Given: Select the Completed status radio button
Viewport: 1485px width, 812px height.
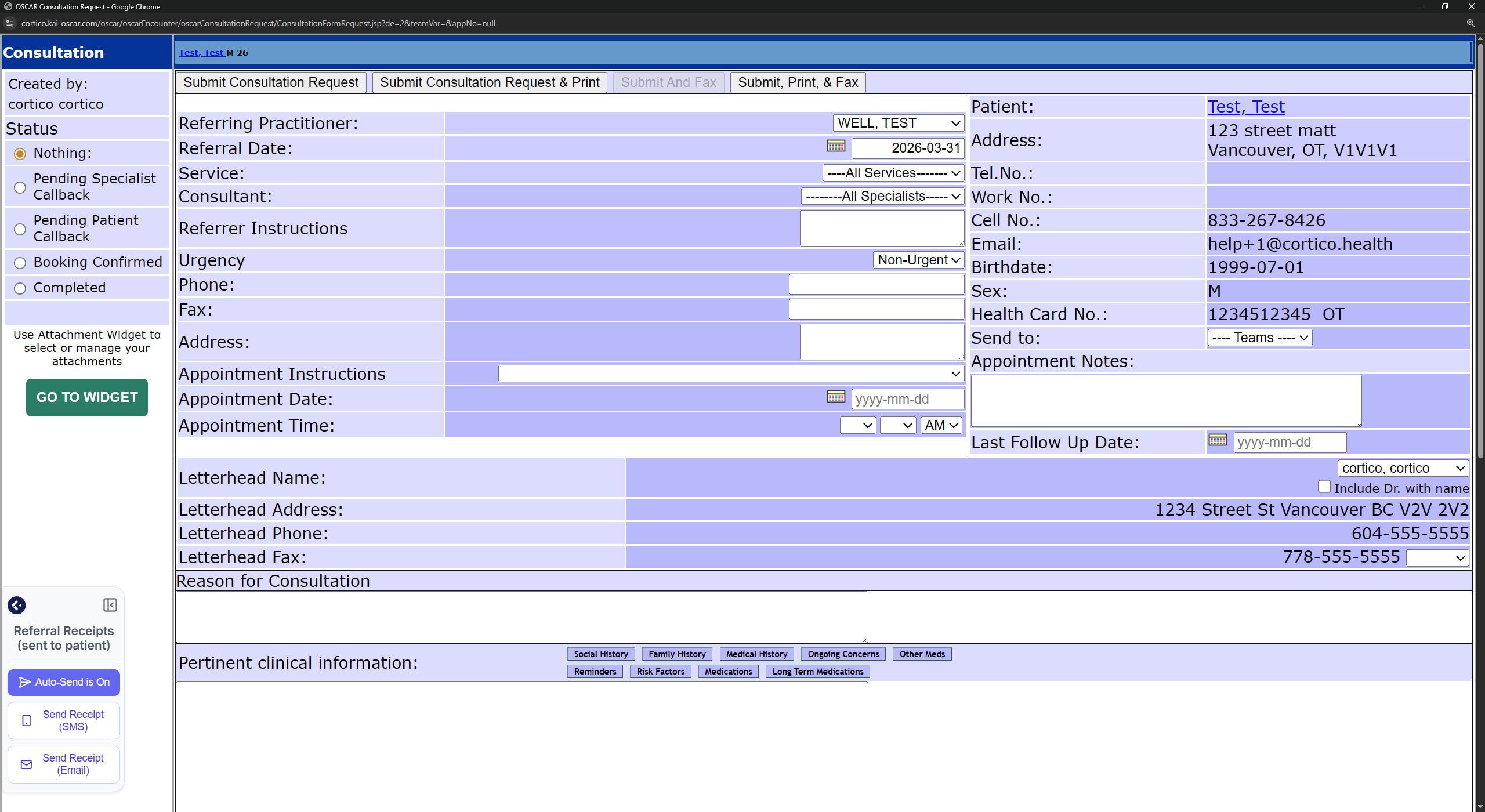Looking at the screenshot, I should (x=20, y=288).
